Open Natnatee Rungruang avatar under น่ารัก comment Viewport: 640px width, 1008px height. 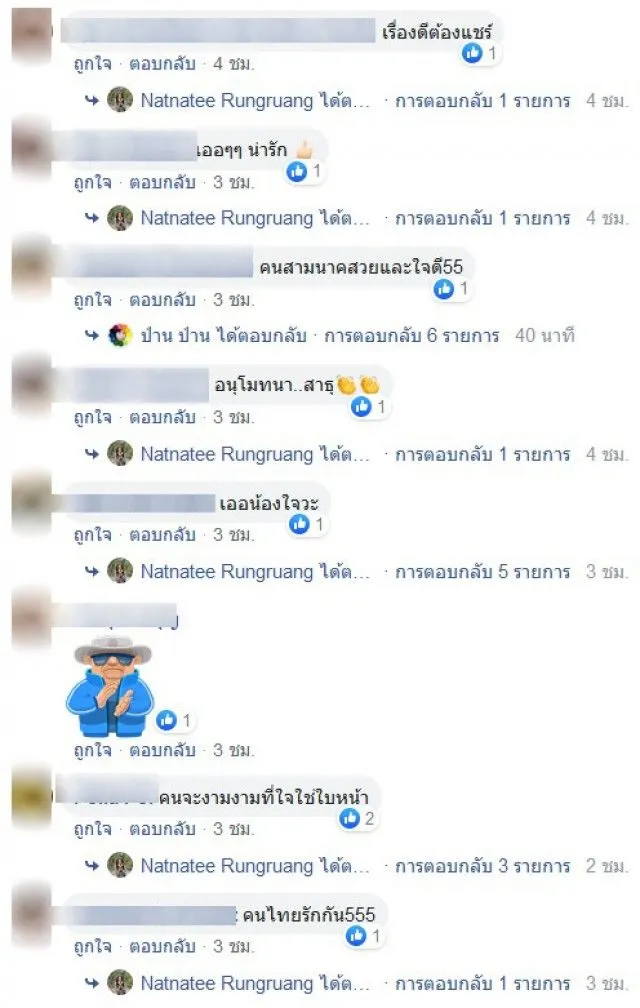pos(120,218)
